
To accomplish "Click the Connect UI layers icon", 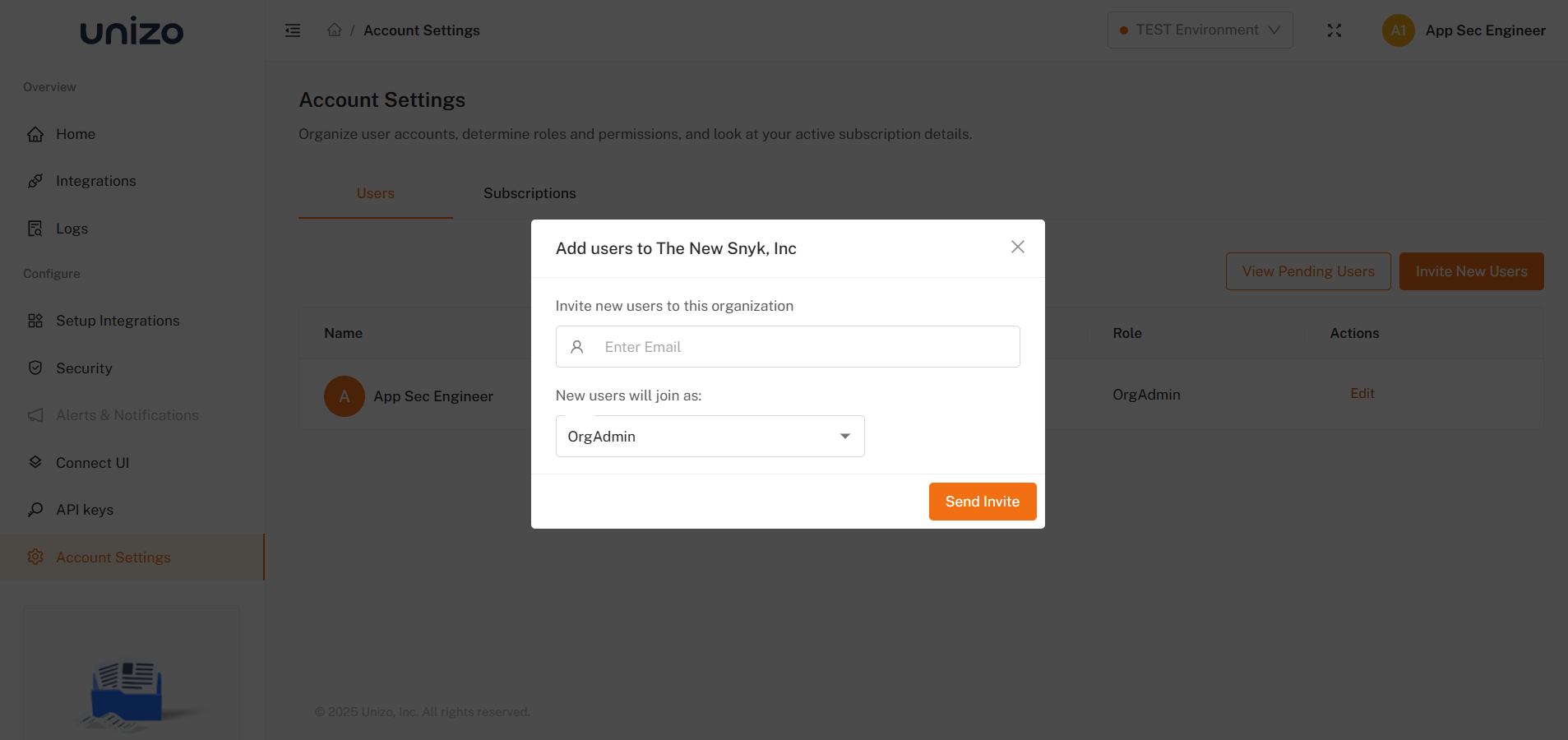I will pos(35,463).
